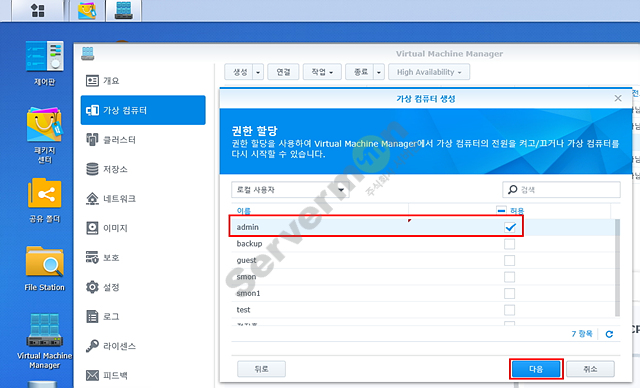
Task: Click the 설정 gear sidebar icon
Action: tap(92, 287)
